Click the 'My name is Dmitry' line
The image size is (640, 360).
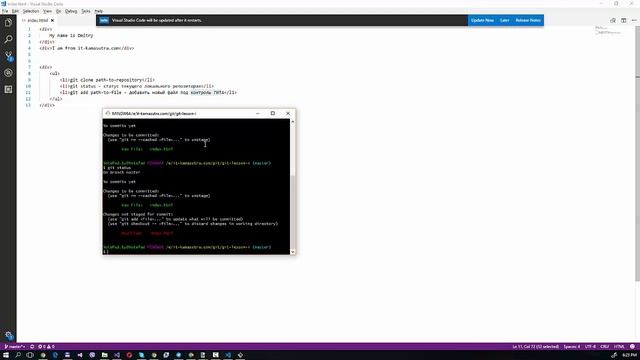tap(71, 36)
